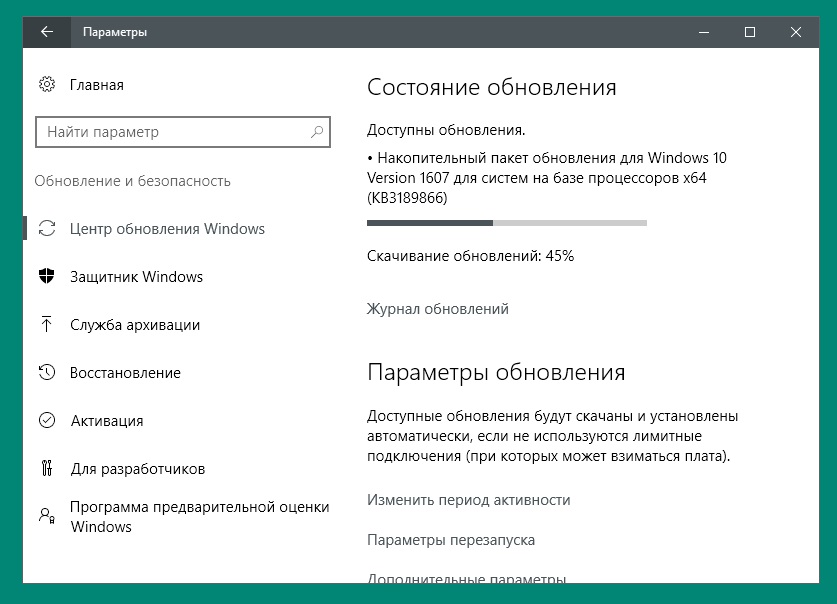Click Состояние обновления heading
Viewport: 837px width, 604px height.
pos(492,87)
